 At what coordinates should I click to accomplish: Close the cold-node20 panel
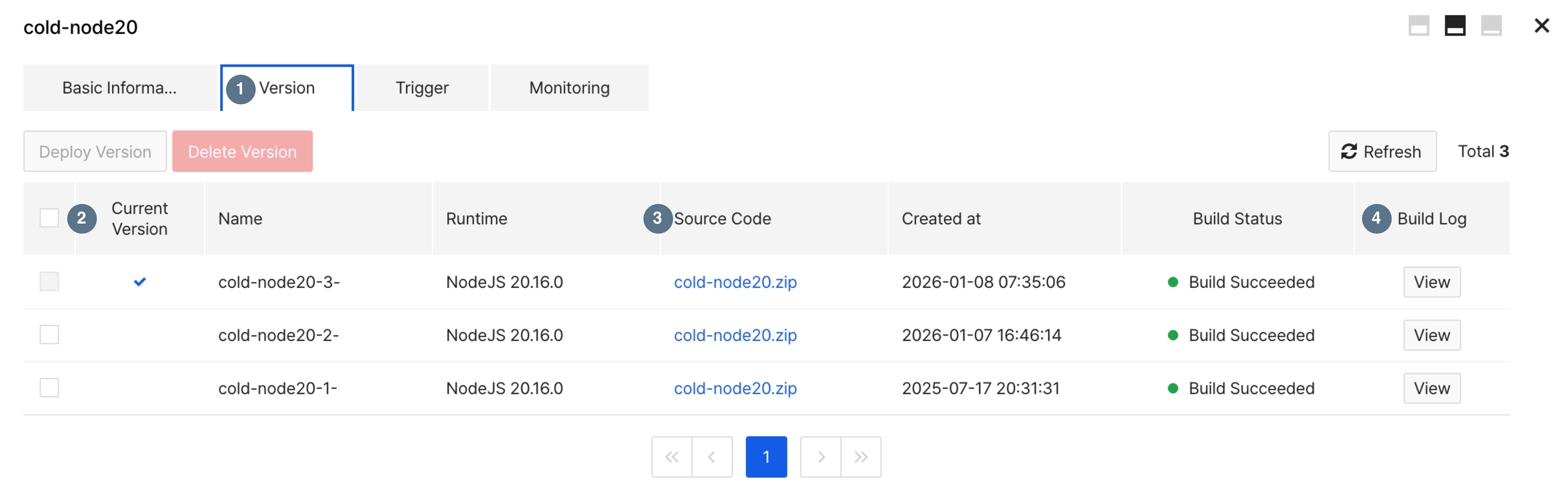pos(1541,26)
